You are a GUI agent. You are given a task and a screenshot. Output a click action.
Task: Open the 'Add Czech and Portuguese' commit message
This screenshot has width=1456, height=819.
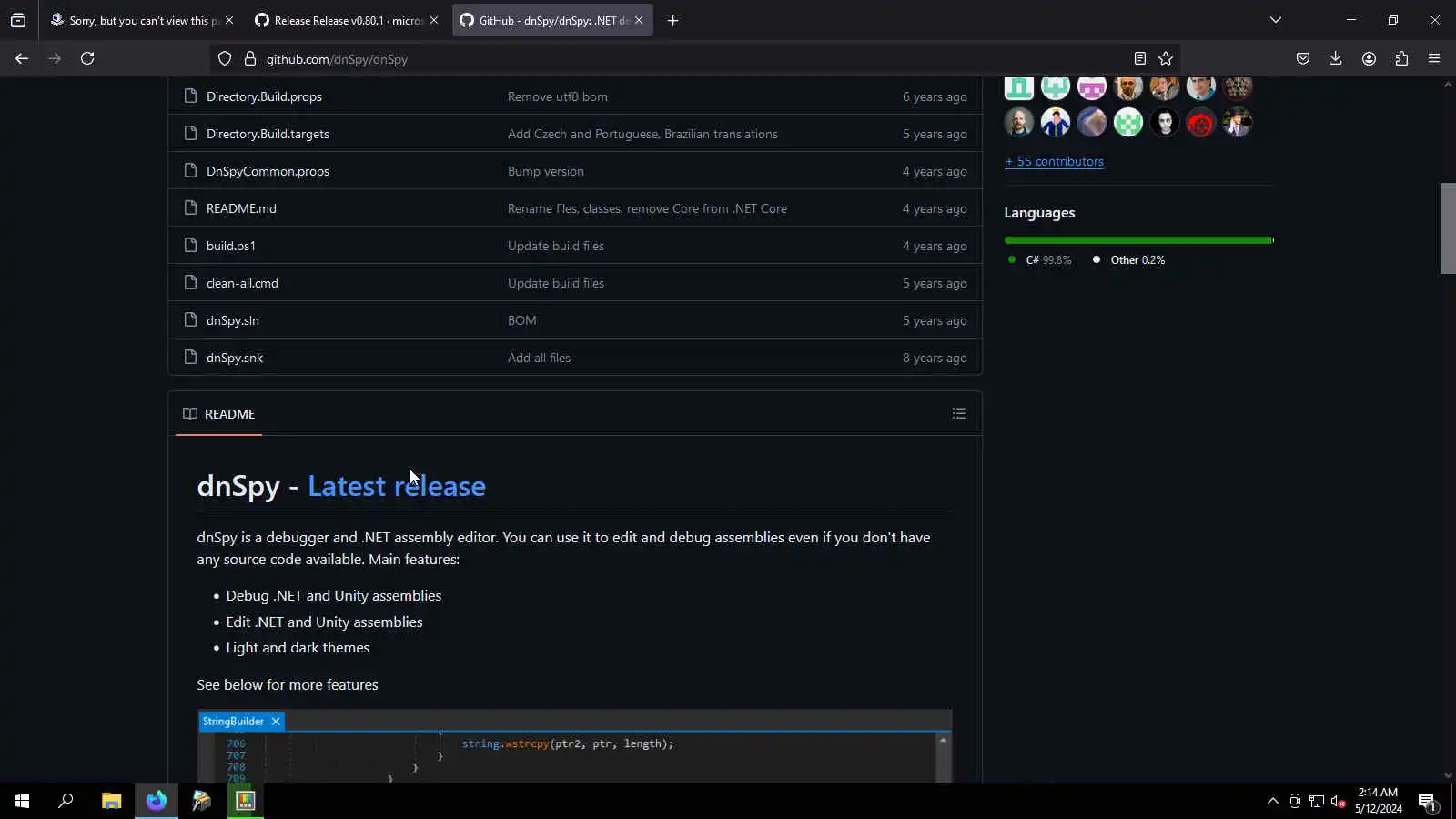642,134
